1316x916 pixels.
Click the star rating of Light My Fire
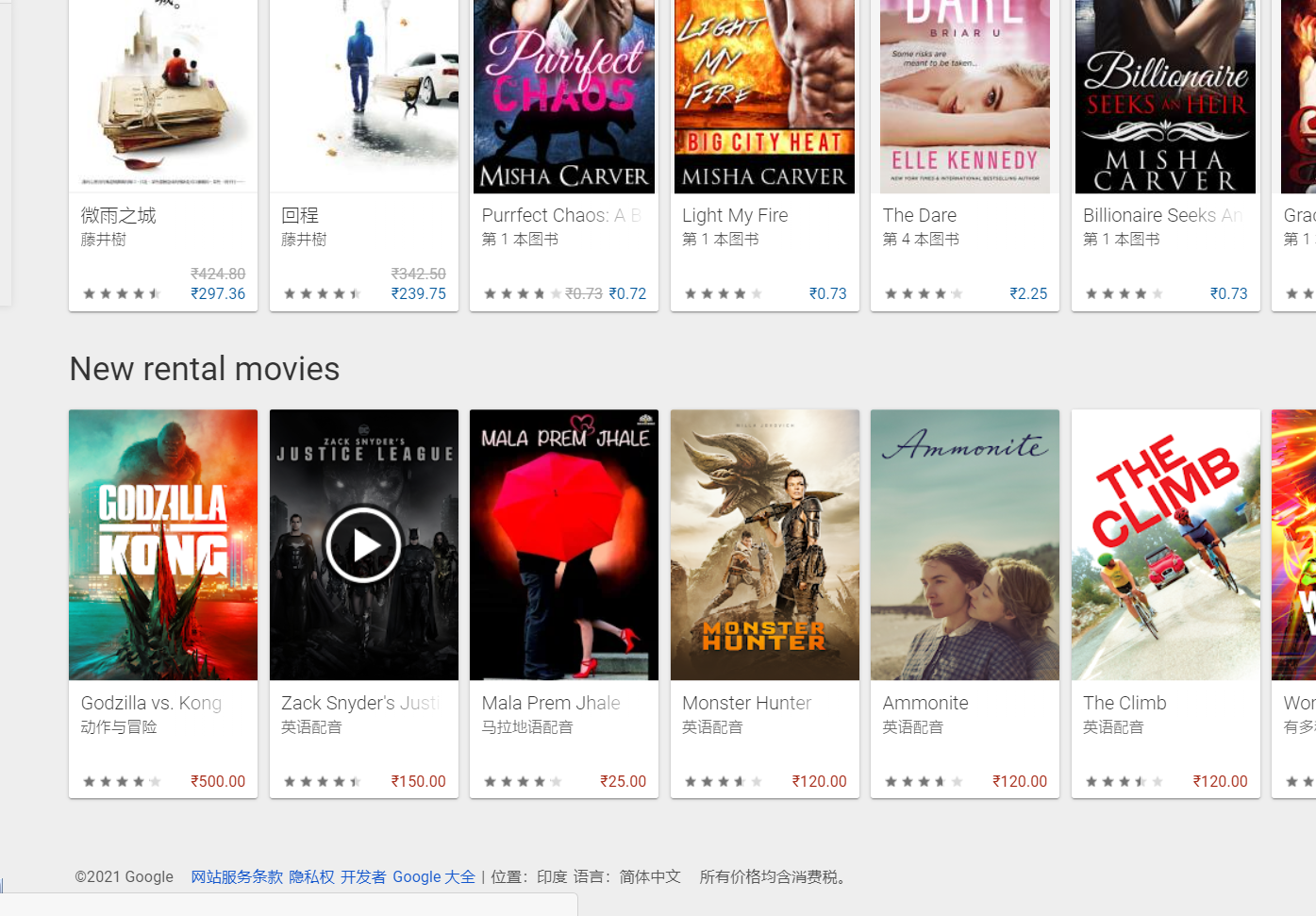[724, 293]
